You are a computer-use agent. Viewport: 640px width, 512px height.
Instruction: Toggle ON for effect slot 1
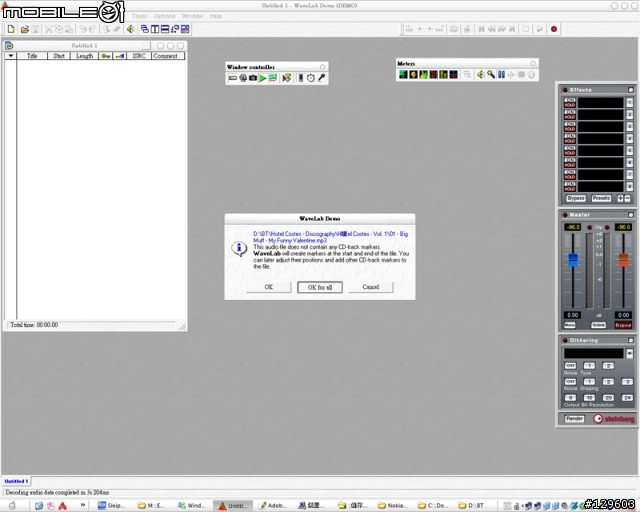tap(570, 100)
